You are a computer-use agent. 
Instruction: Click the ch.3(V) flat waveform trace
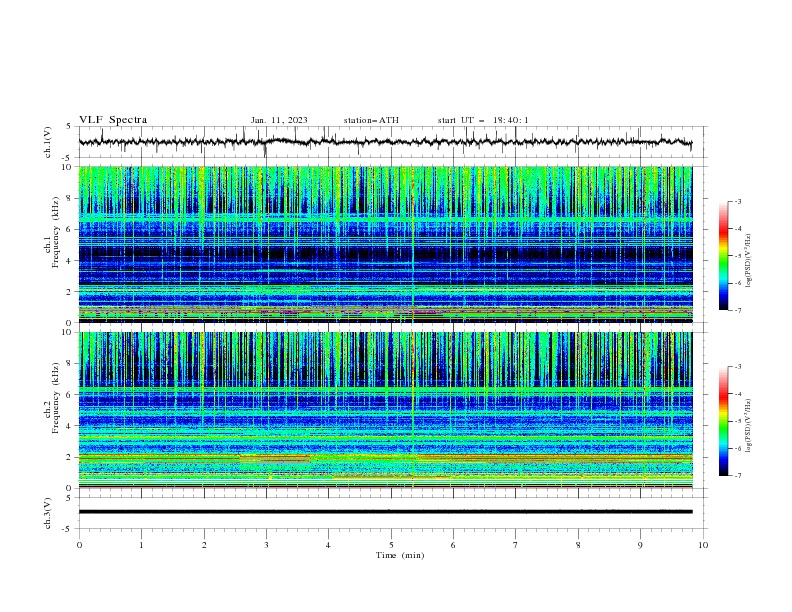[x=385, y=512]
